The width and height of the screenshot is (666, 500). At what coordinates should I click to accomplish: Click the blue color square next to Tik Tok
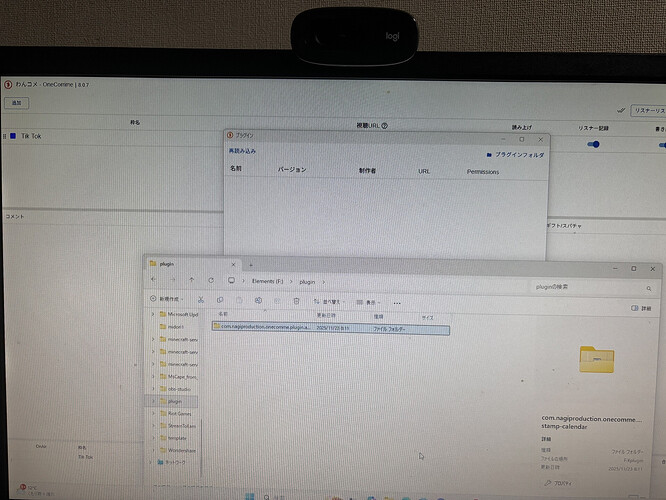coord(13,136)
